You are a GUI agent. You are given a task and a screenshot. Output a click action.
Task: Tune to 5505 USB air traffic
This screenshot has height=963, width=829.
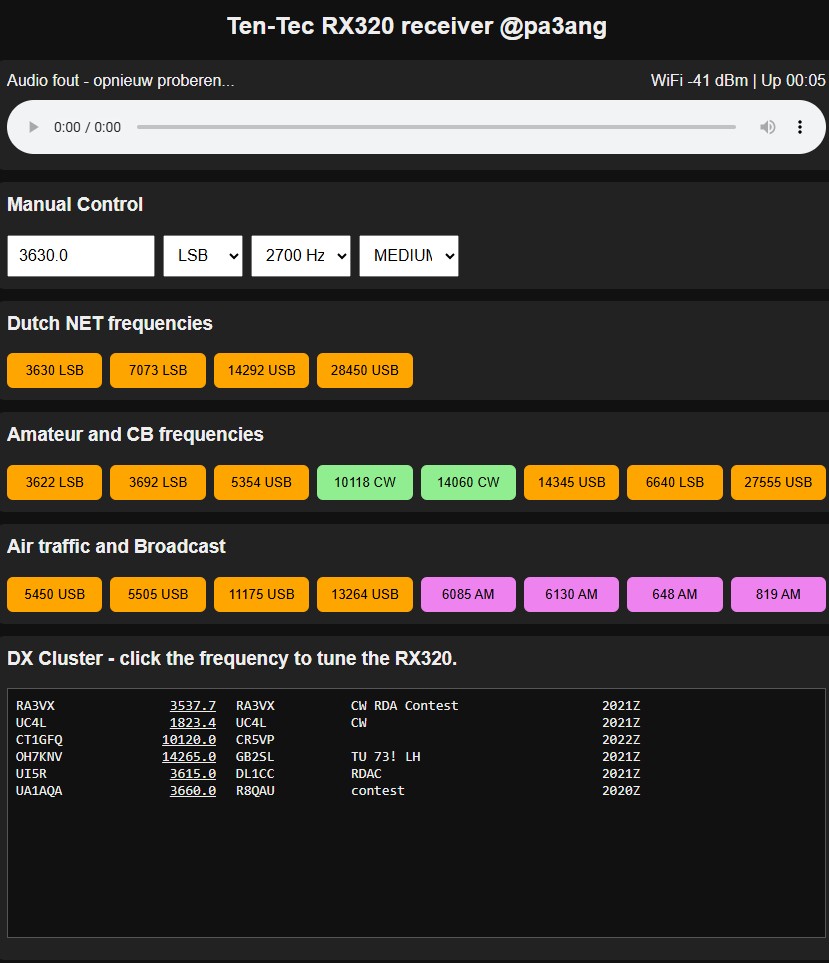pos(158,595)
